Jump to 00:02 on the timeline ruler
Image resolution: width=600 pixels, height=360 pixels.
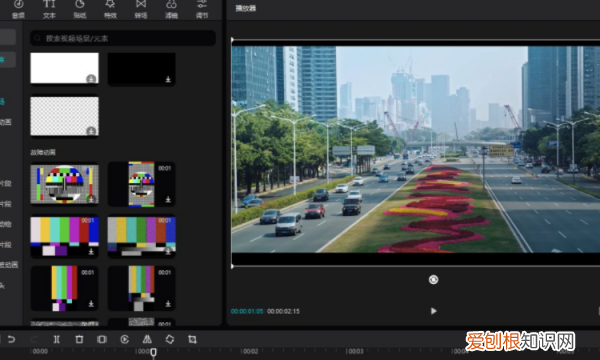(251, 351)
